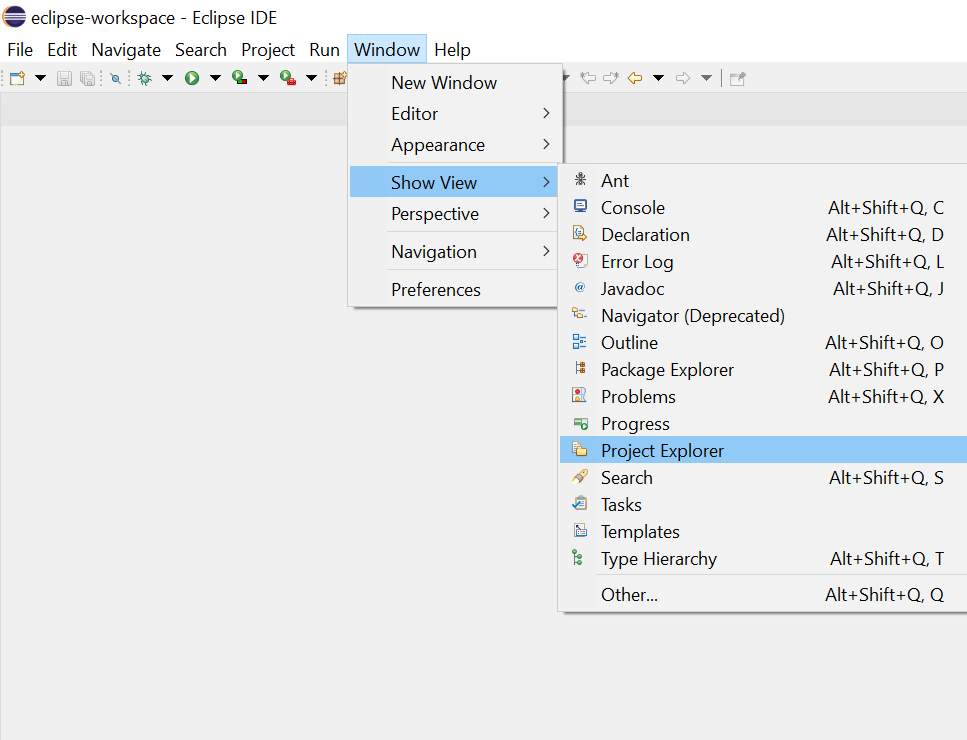967x740 pixels.
Task: Open the Run configurations dropdown arrow
Action: [x=215, y=78]
